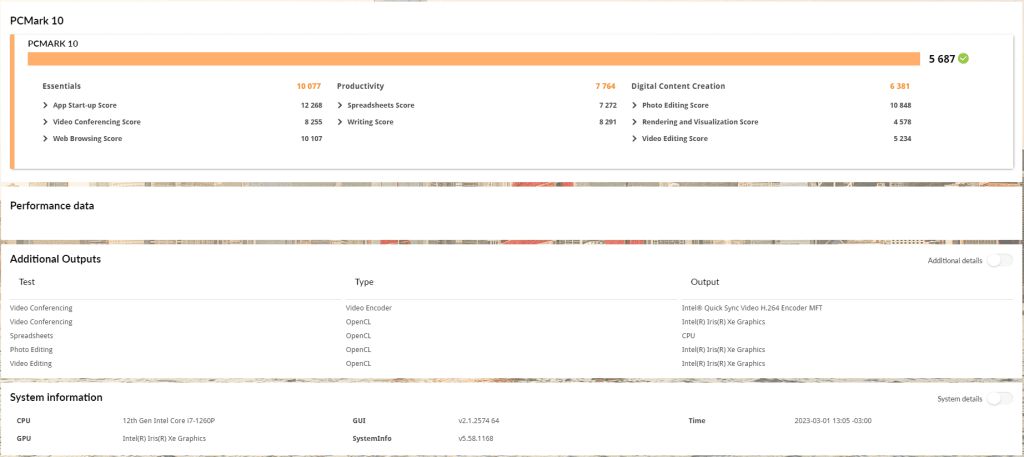Select the Digital Content Creation heading

pos(678,86)
